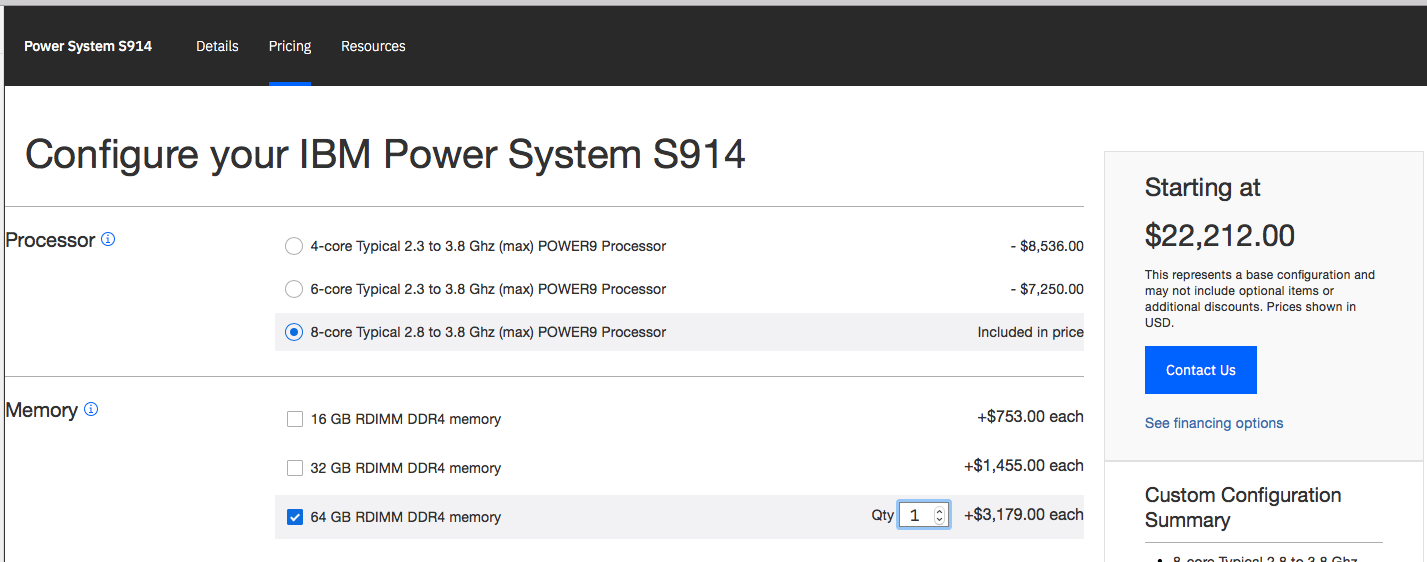This screenshot has height=562, width=1427.
Task: Uncheck the 64 GB RDIMM DDR4 memory box
Action: click(x=295, y=517)
